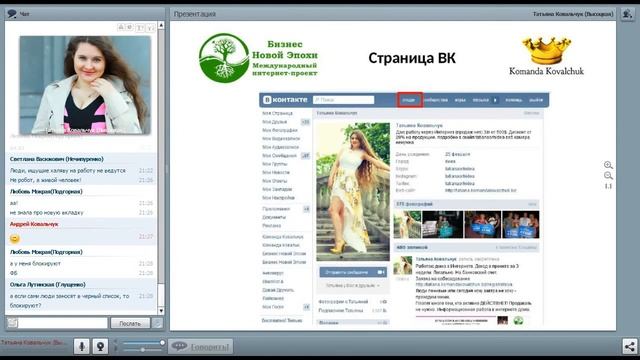The image size is (640, 360).
Task: Click the large VK profile photo on slide
Action: (353, 191)
